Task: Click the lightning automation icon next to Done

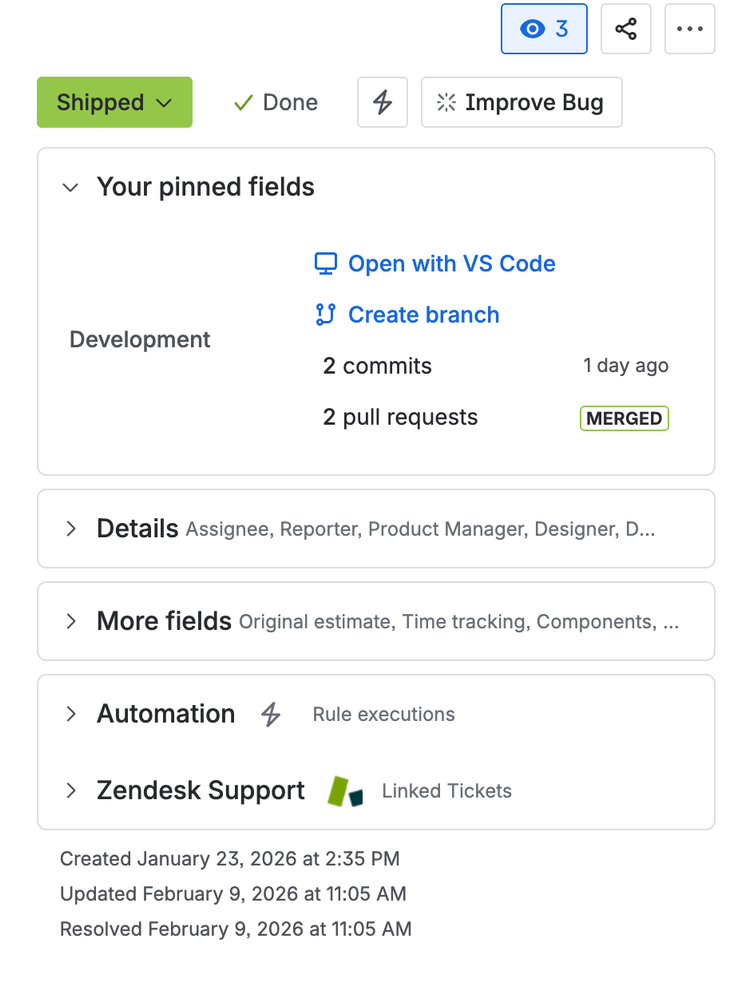Action: pyautogui.click(x=382, y=102)
